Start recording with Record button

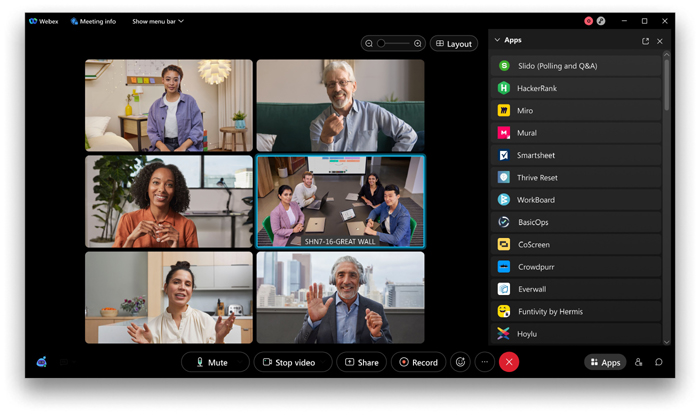(x=418, y=362)
